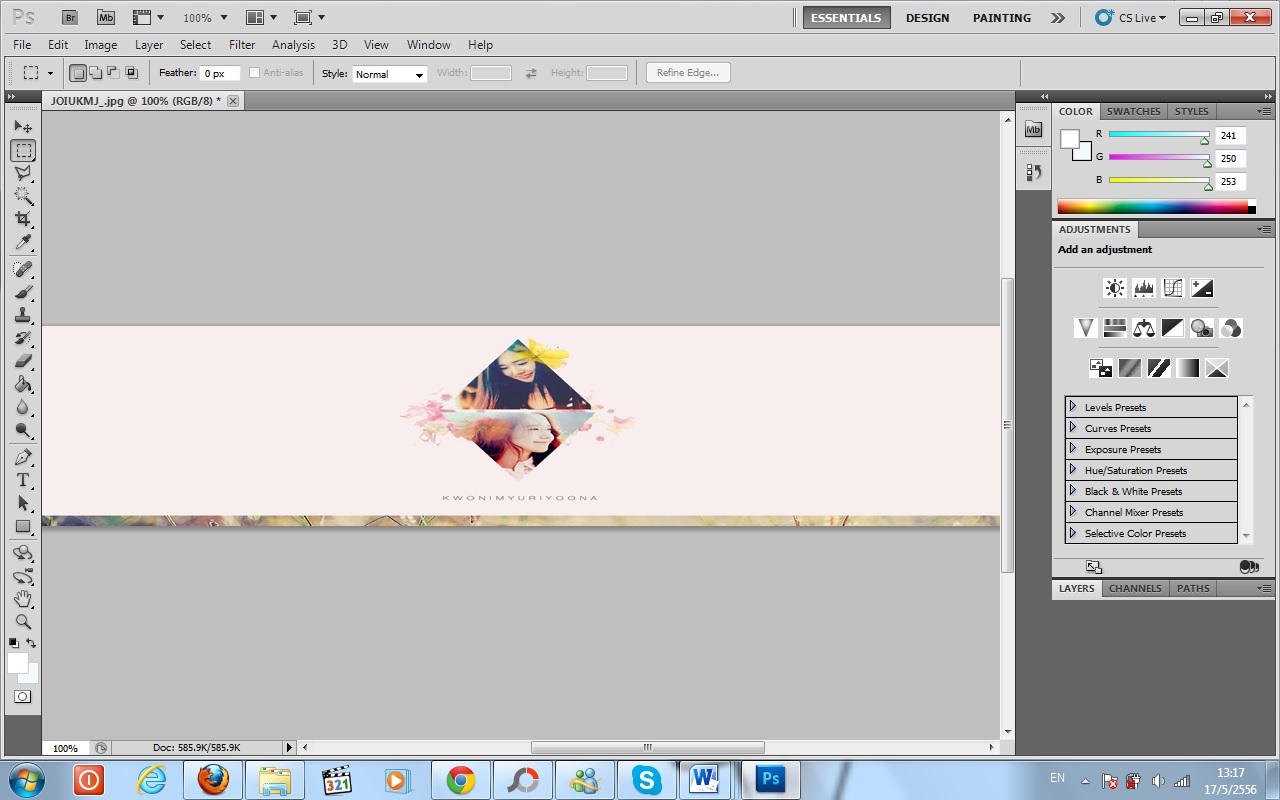Launch Bridge from the application bar
The height and width of the screenshot is (800, 1280).
pos(69,17)
